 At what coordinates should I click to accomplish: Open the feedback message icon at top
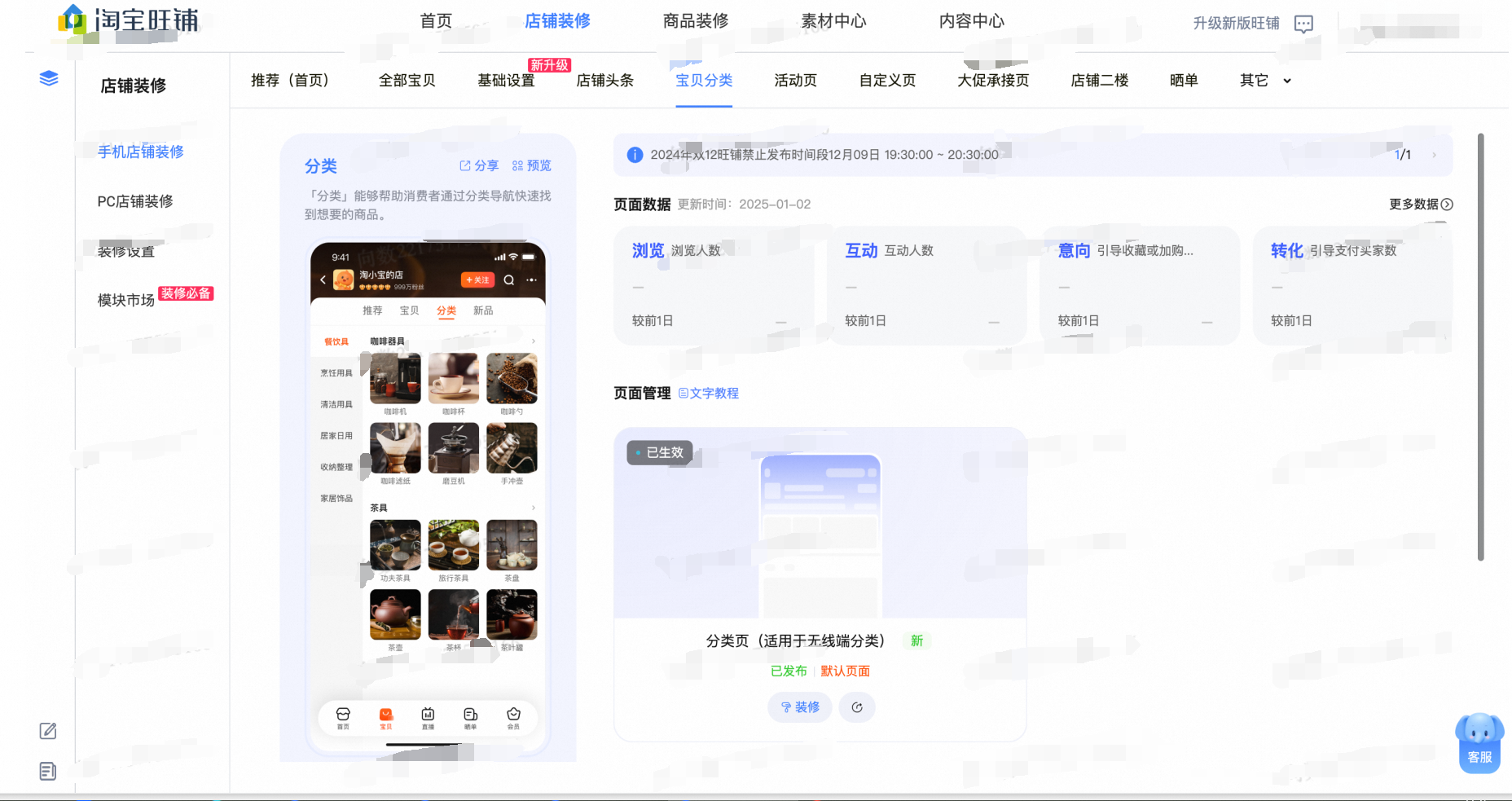click(x=1303, y=24)
